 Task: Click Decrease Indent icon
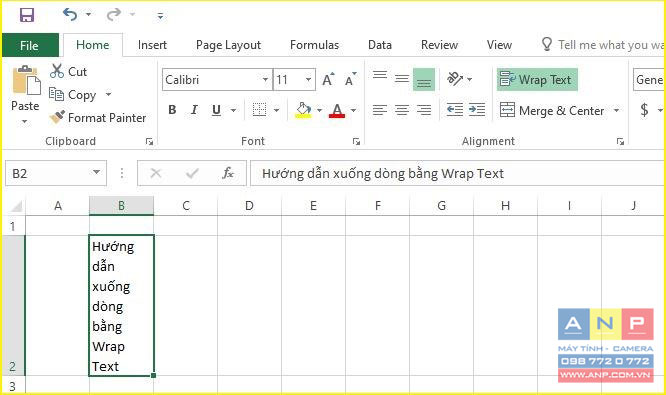pyautogui.click(x=455, y=110)
